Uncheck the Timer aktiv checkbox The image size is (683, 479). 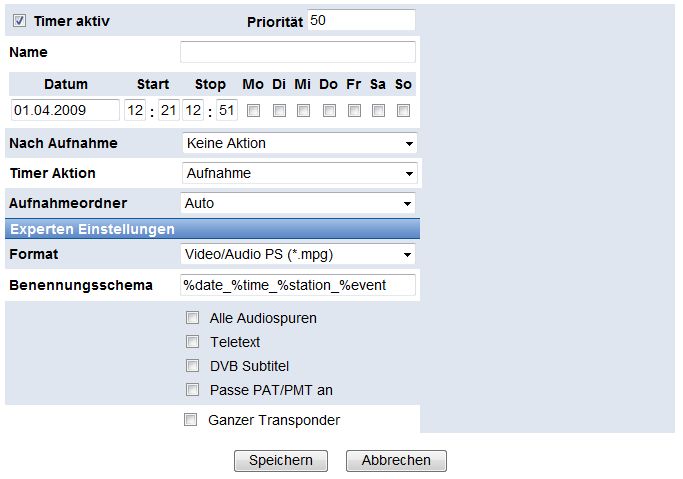[19, 20]
